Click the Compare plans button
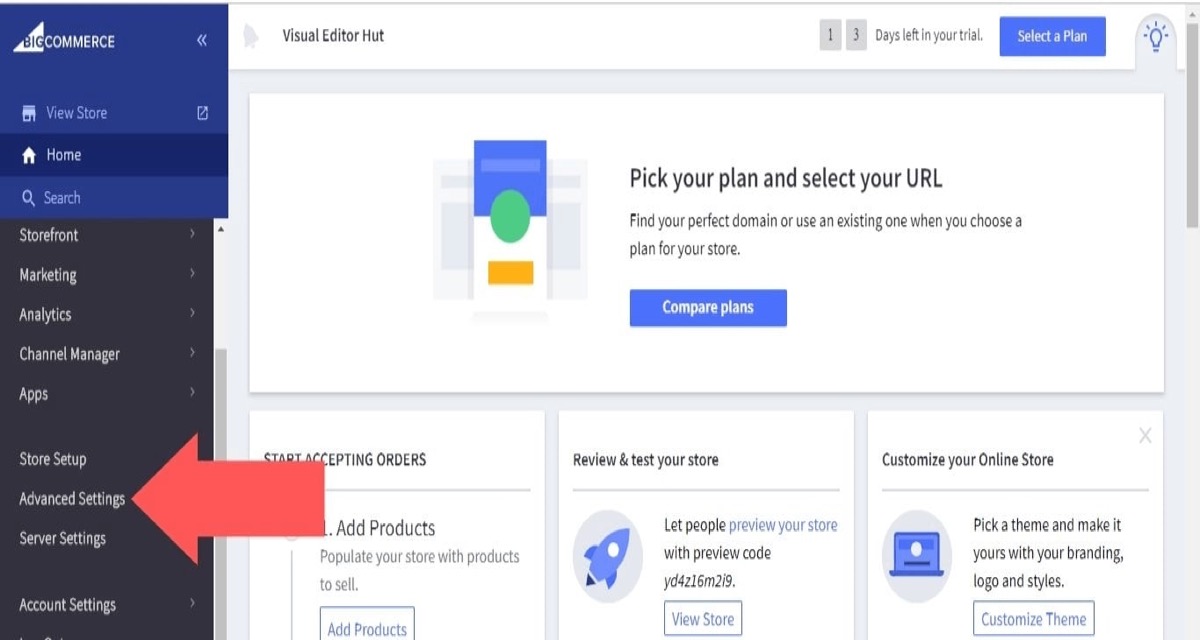 708,308
